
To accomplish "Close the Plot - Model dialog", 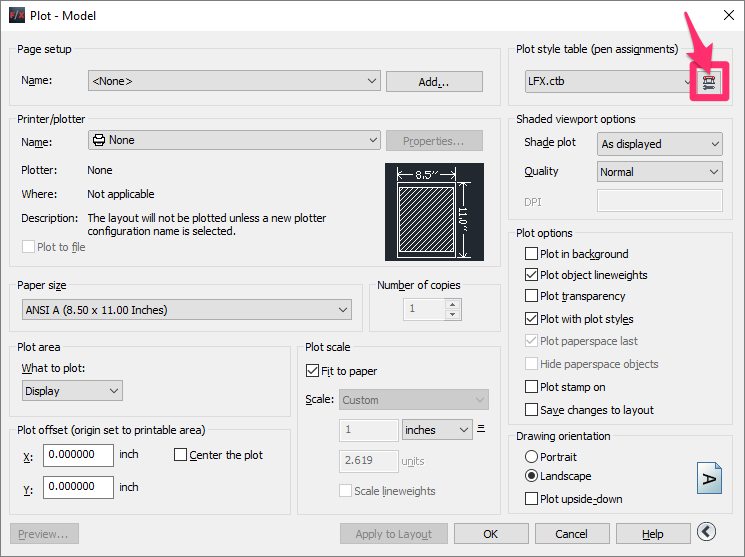I will tap(729, 15).
